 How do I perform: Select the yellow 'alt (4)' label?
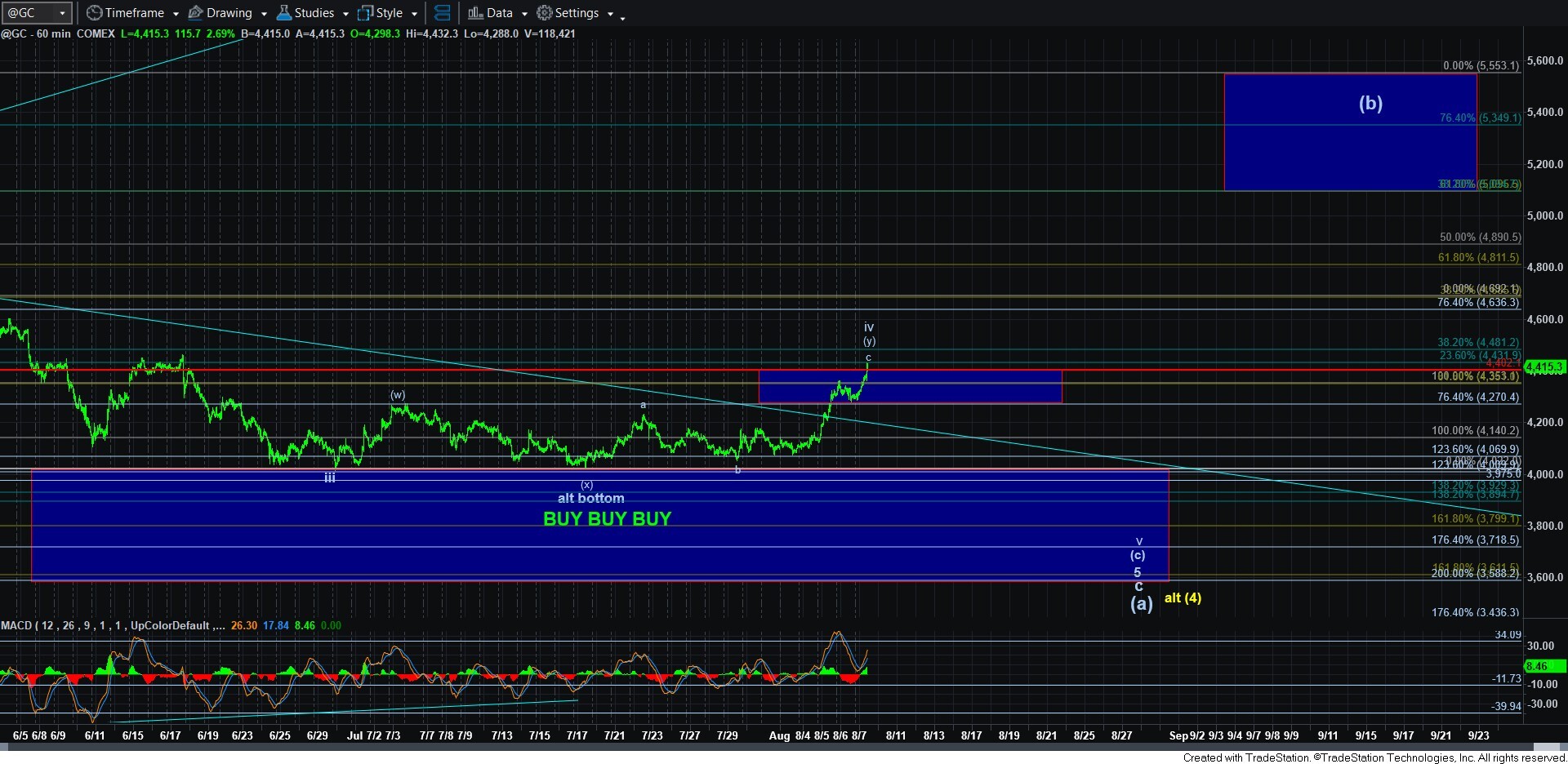tap(1183, 597)
